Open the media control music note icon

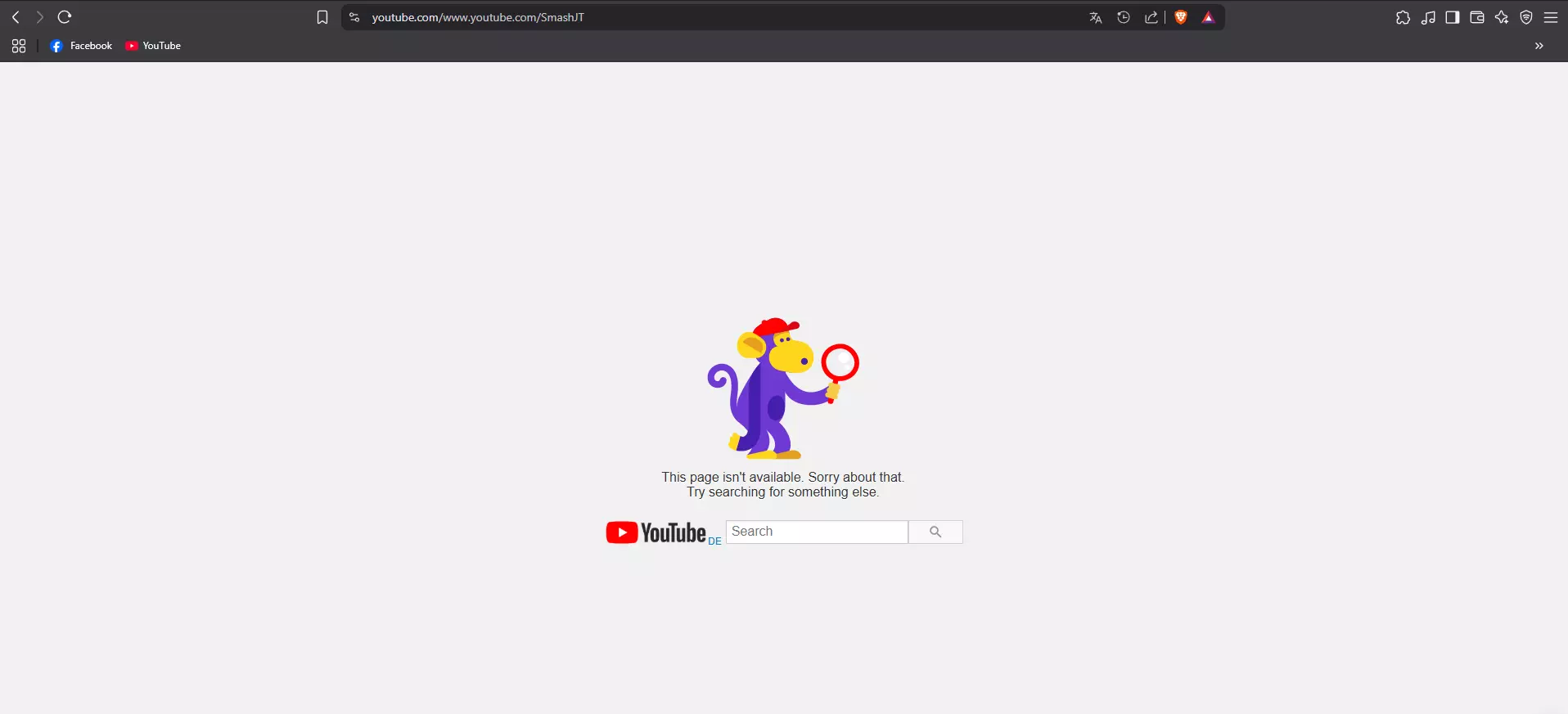tap(1428, 17)
